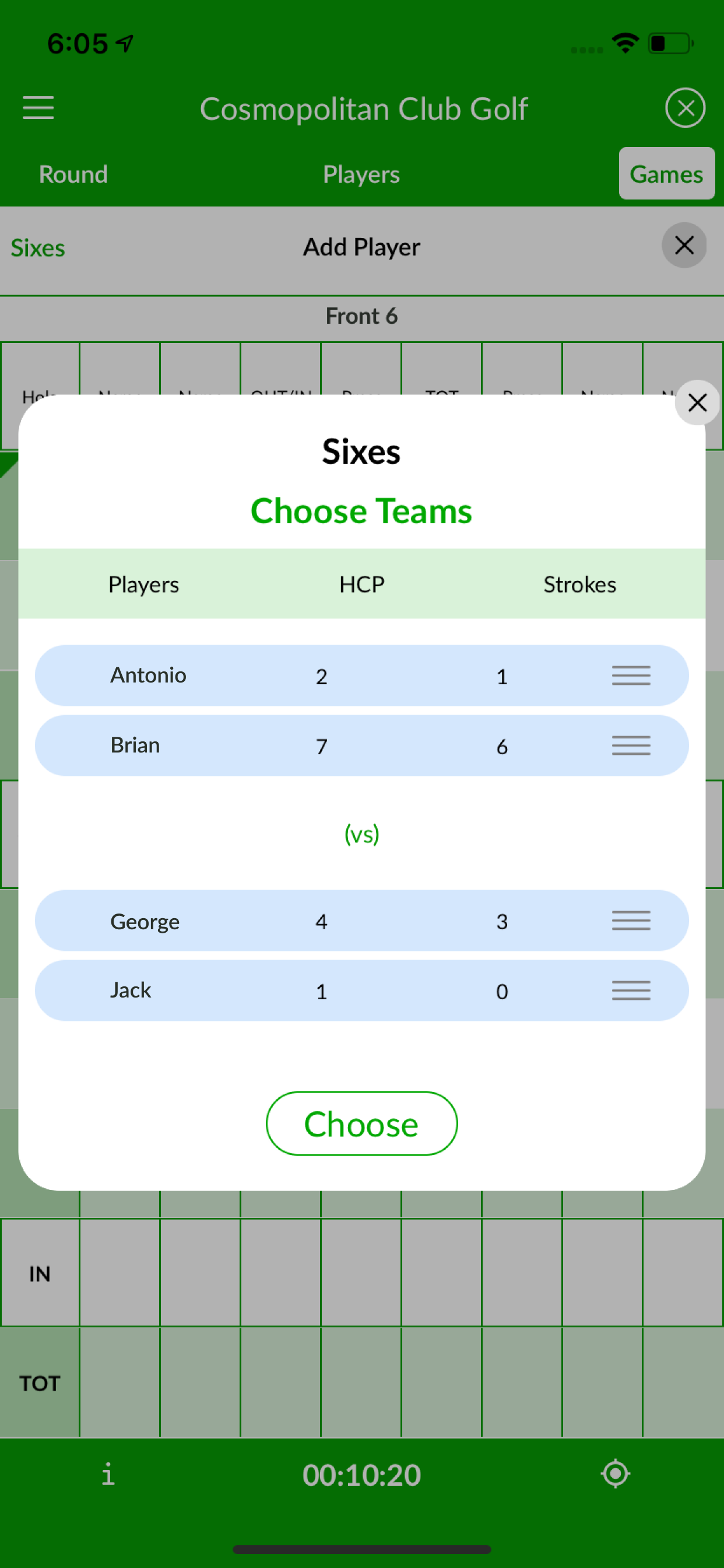The image size is (724, 1568).
Task: Tap the drag handle for Brian
Action: coord(630,745)
